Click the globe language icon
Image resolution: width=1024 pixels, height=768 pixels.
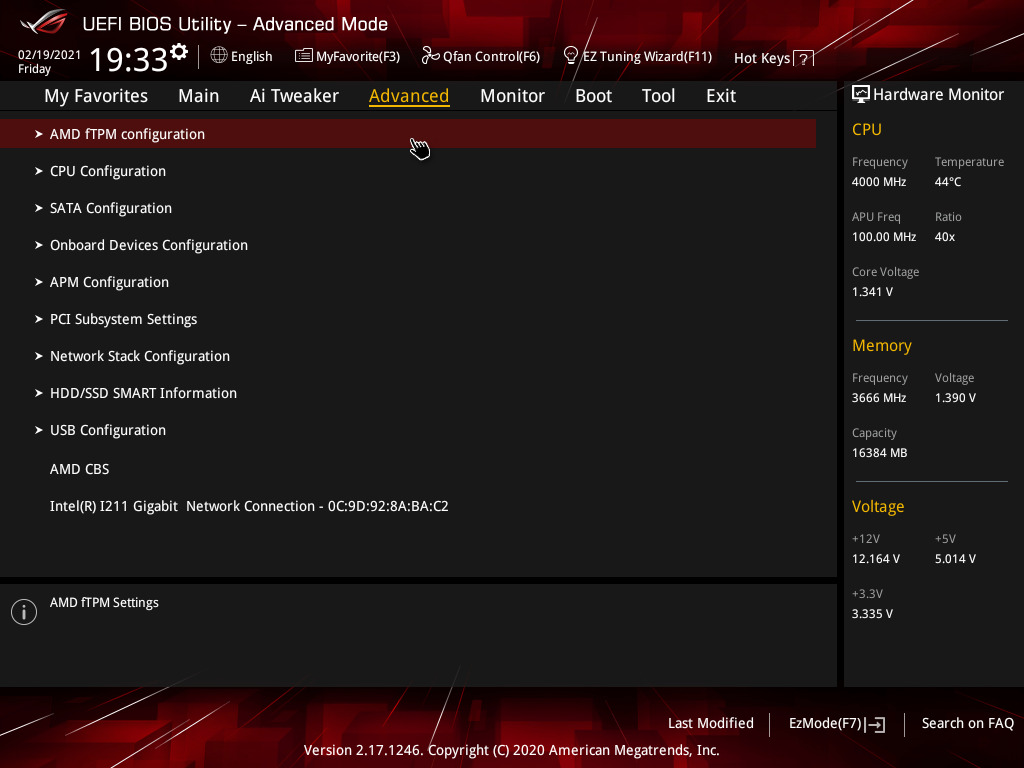(219, 56)
